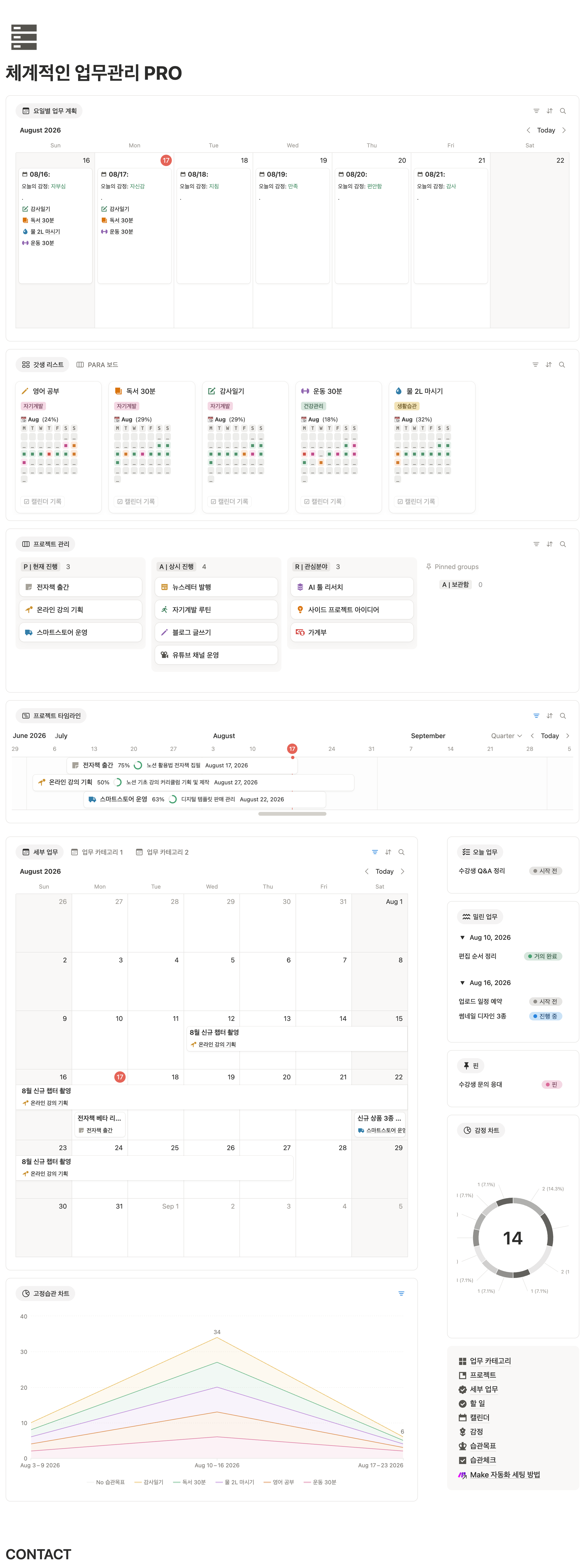This screenshot has width=585, height=1568.
Task: Search the 프로젝트 관리 board
Action: pyautogui.click(x=563, y=544)
